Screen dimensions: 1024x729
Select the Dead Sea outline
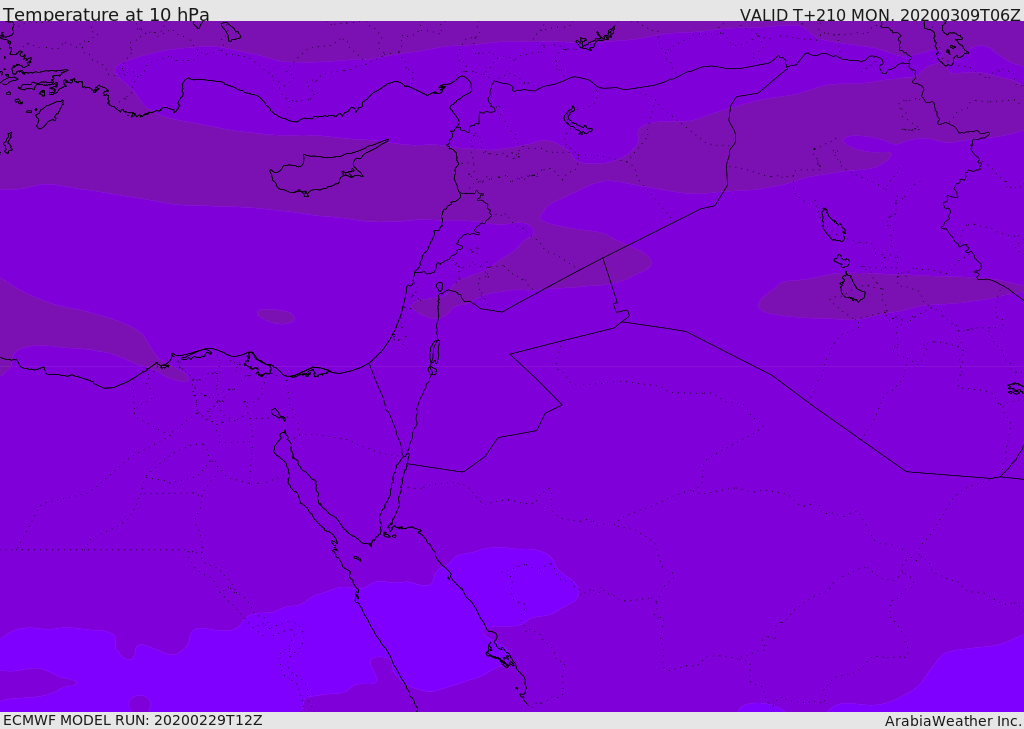(434, 353)
